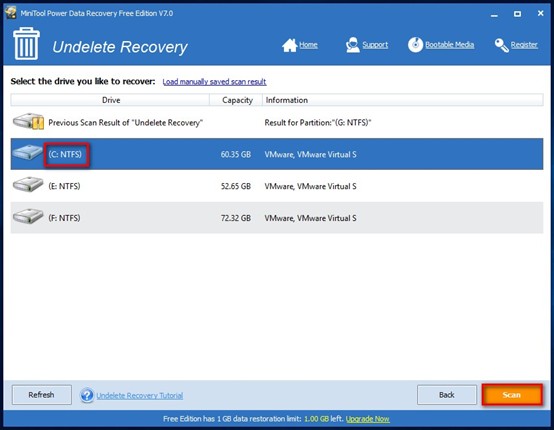Maximize the MiniTool window
Screen dimensions: 554x430
(x=517, y=14)
